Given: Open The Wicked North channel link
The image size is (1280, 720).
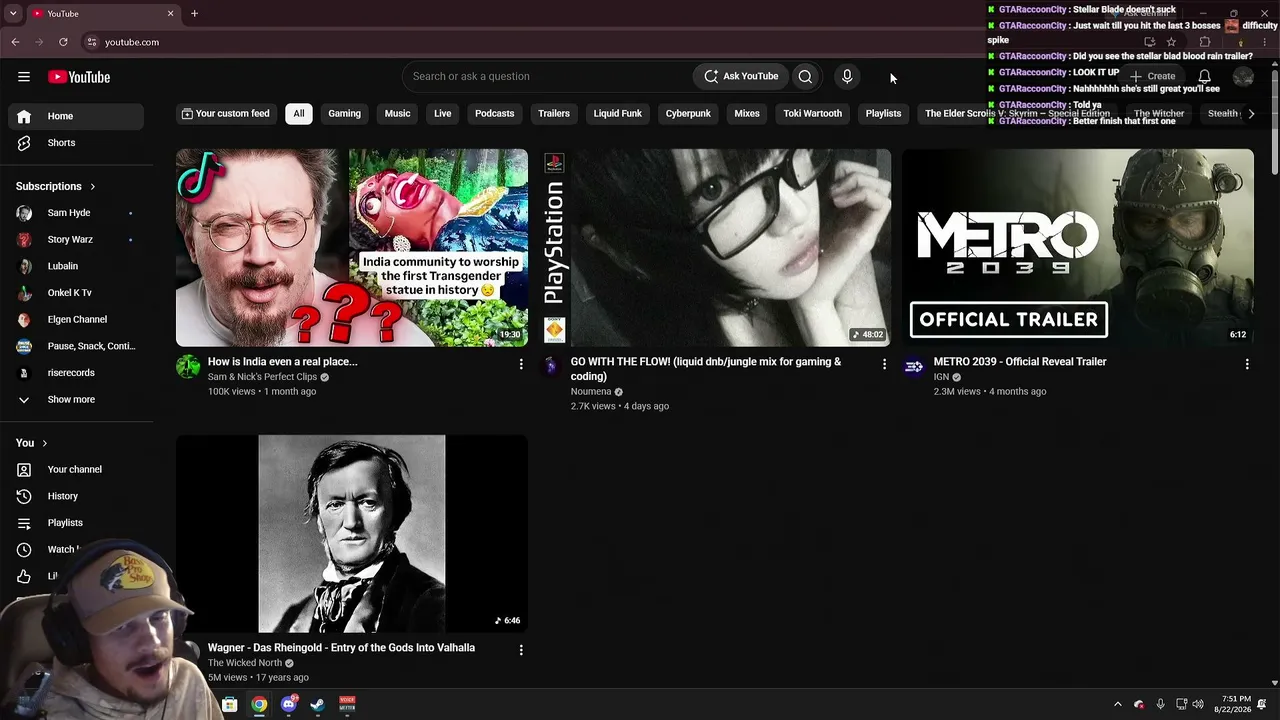Looking at the screenshot, I should click(x=245, y=663).
